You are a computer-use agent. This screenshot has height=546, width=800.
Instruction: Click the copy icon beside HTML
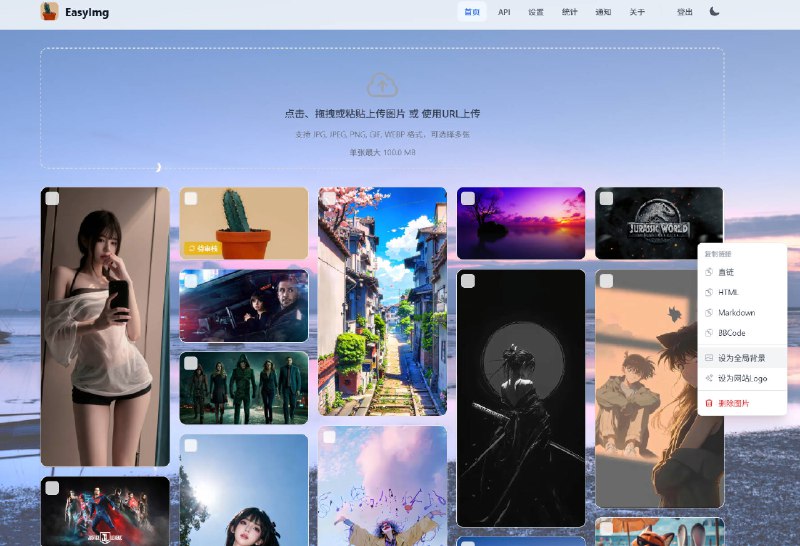coord(709,292)
